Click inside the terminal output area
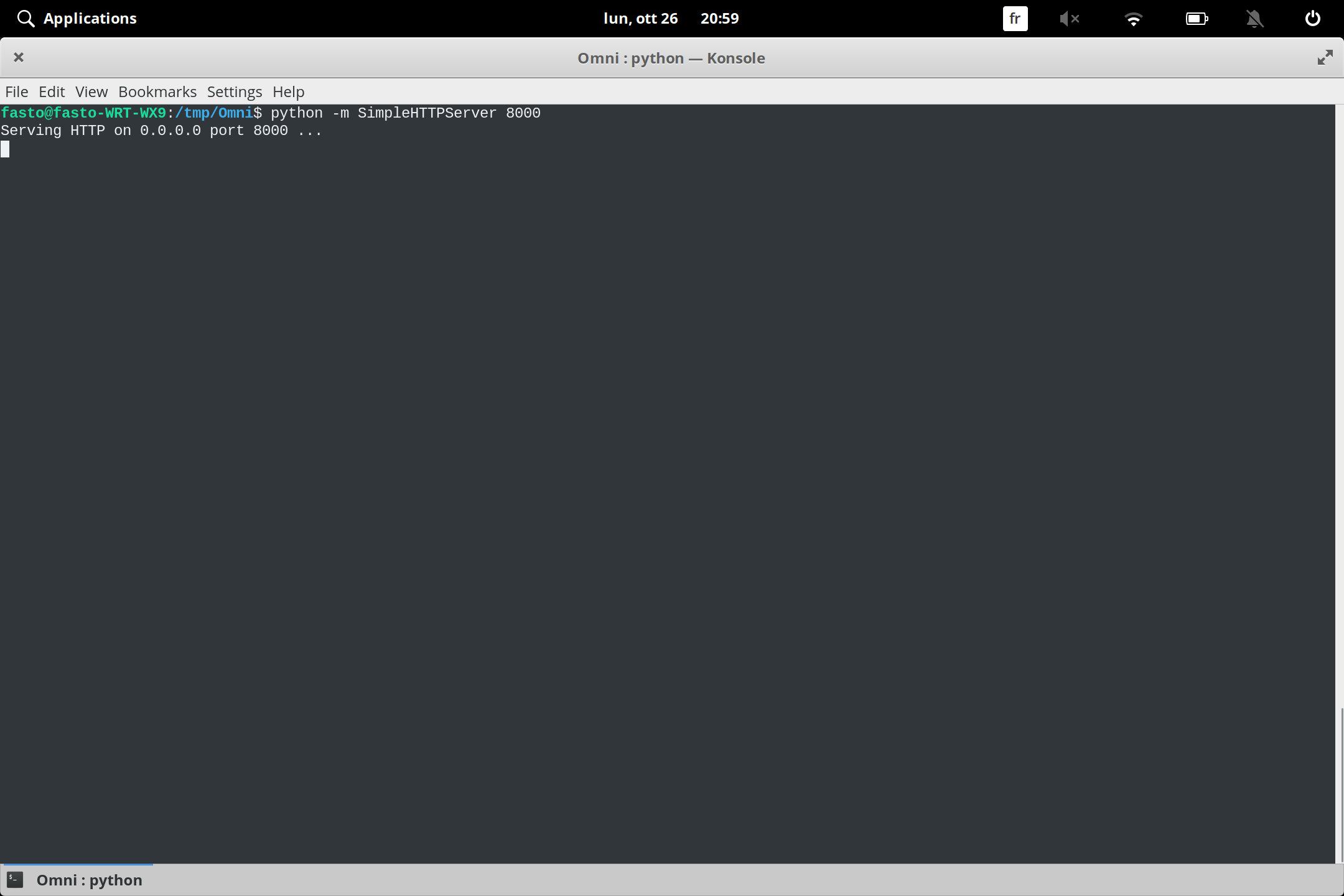1344x896 pixels. pos(622,436)
